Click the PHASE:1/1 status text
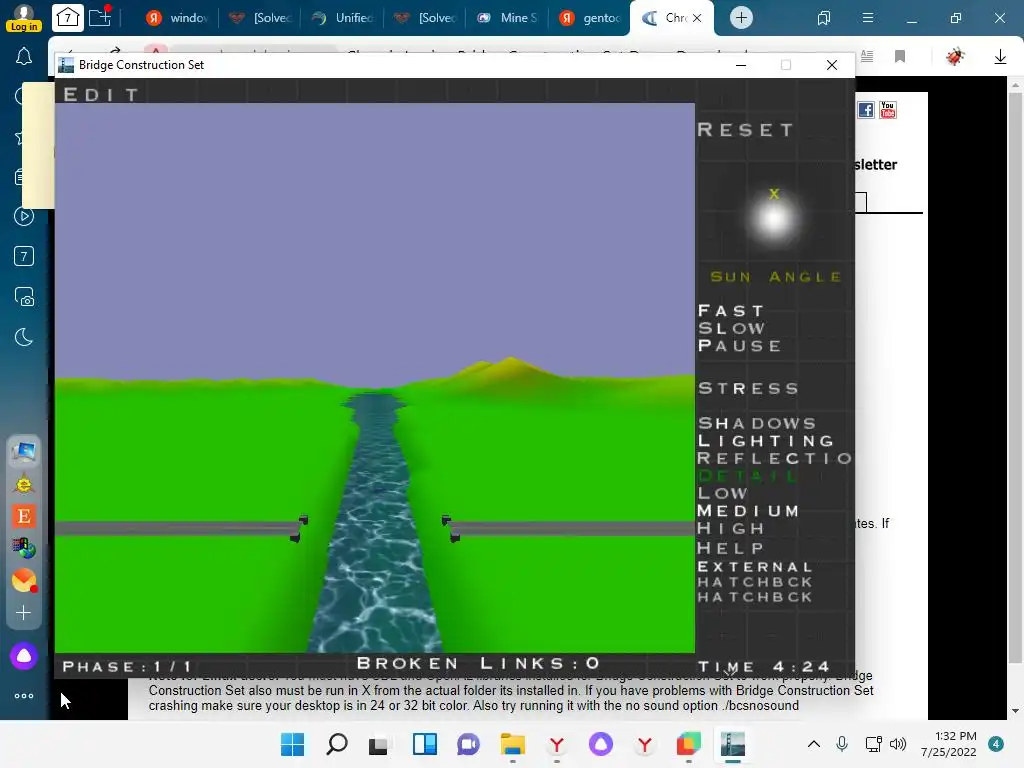 (127, 667)
